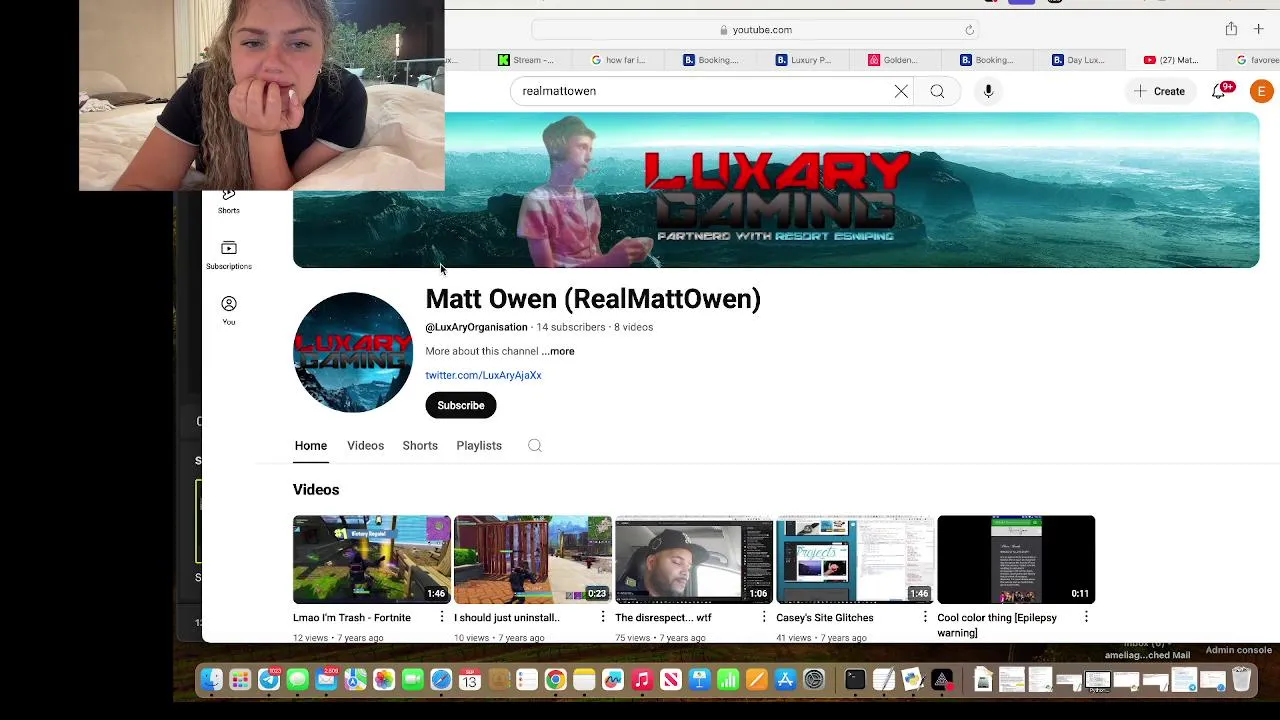Open Safari from the Dock

(441, 681)
